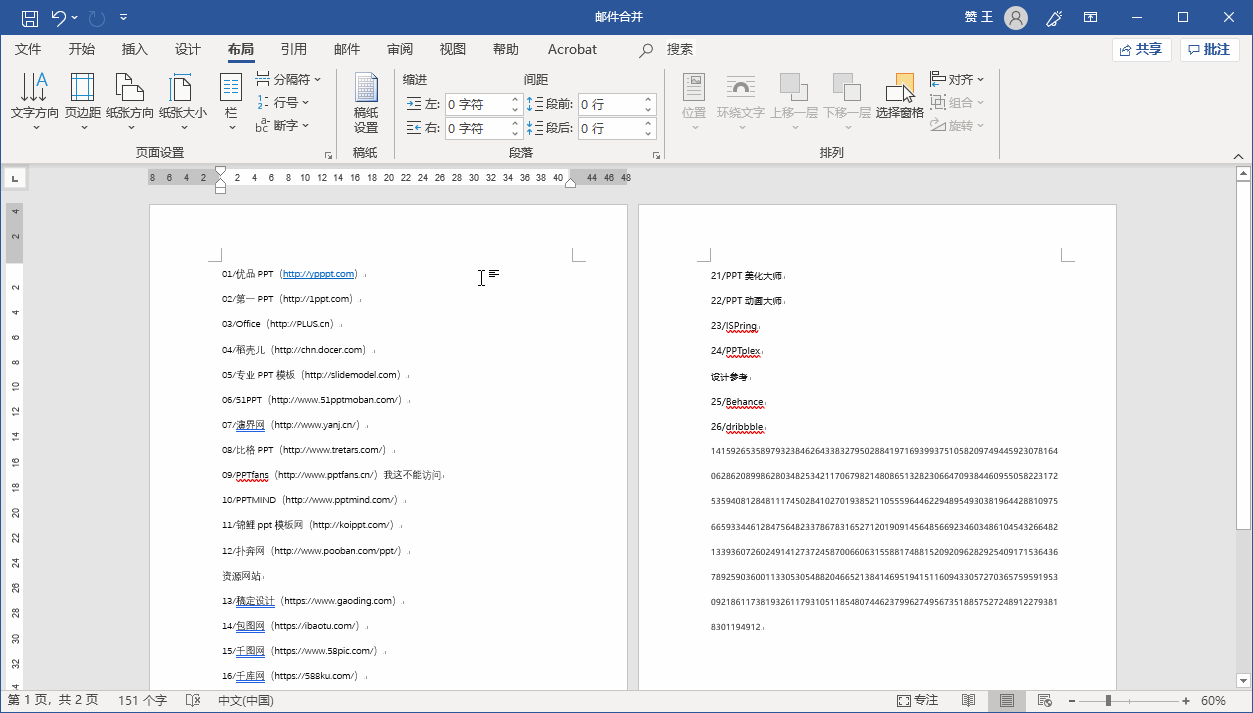The image size is (1253, 713).
Task: Open the http://ypppt.com hyperlink
Action: pos(318,274)
